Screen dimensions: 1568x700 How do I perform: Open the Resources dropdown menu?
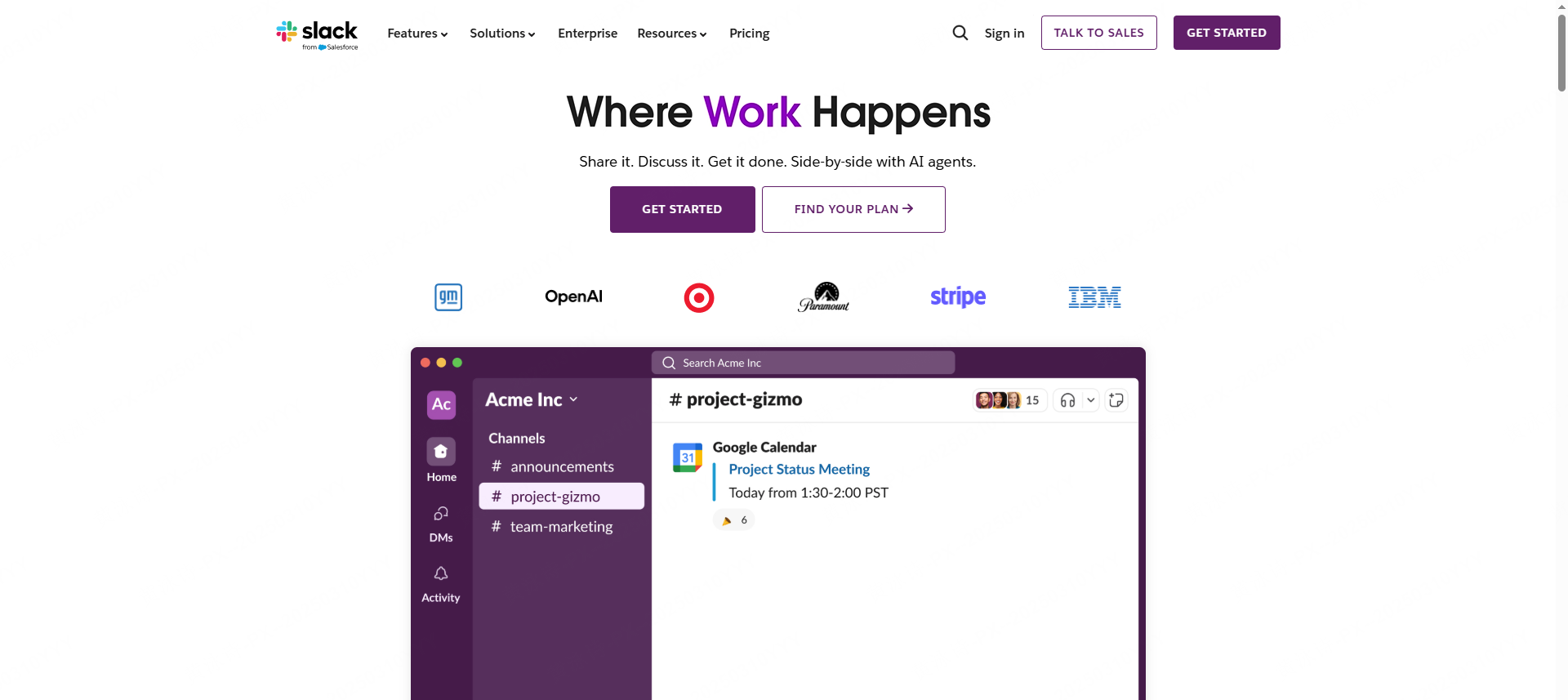click(671, 33)
